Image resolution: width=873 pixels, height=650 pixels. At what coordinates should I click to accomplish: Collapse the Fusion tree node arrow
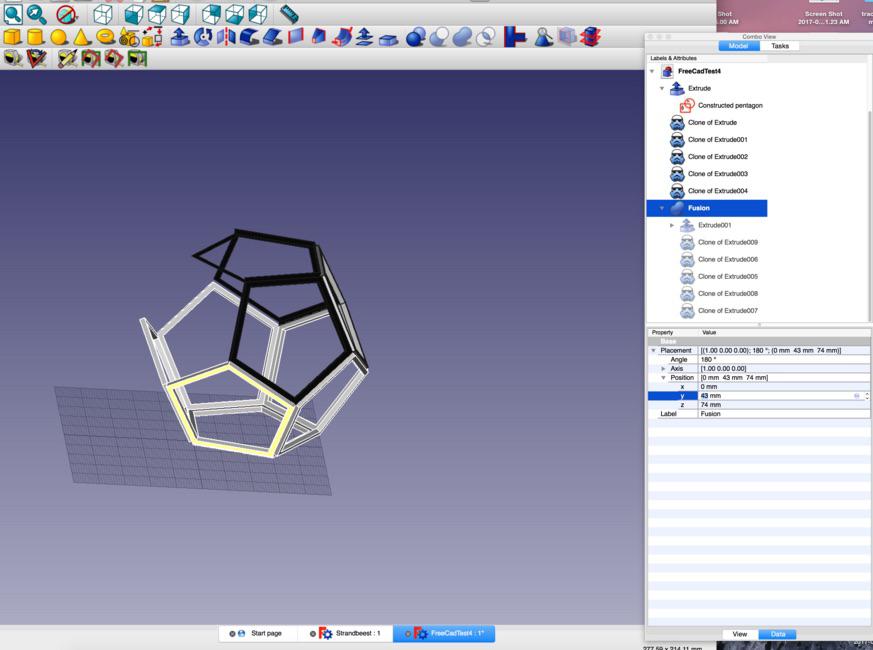[662, 208]
